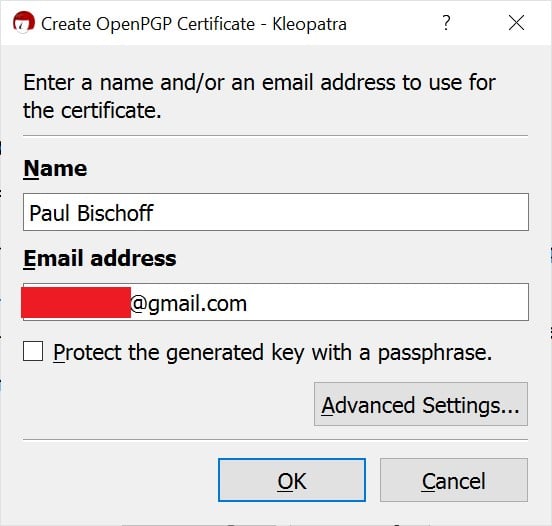
Task: Click empty space right of email text
Action: click(387, 302)
